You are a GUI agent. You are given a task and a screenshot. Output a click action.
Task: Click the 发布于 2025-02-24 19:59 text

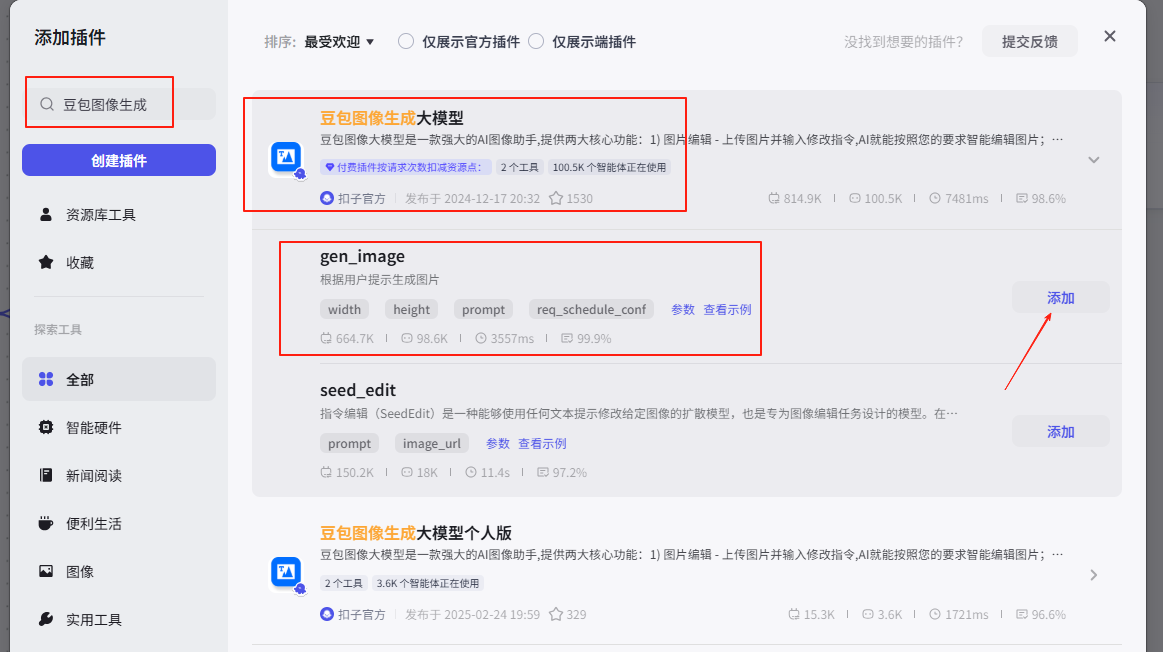(x=472, y=614)
